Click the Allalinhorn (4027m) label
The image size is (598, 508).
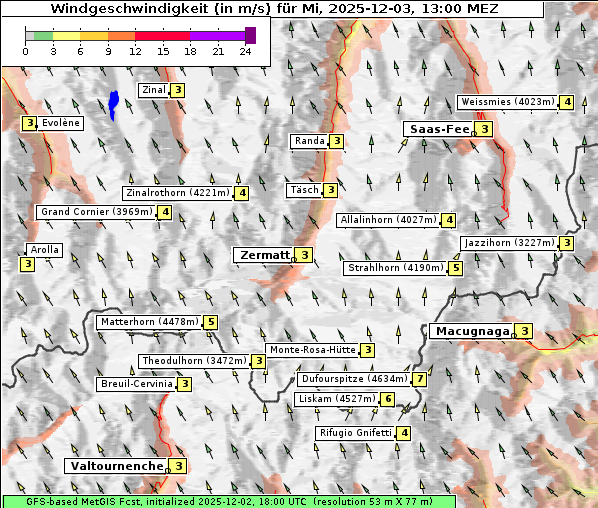click(x=388, y=220)
